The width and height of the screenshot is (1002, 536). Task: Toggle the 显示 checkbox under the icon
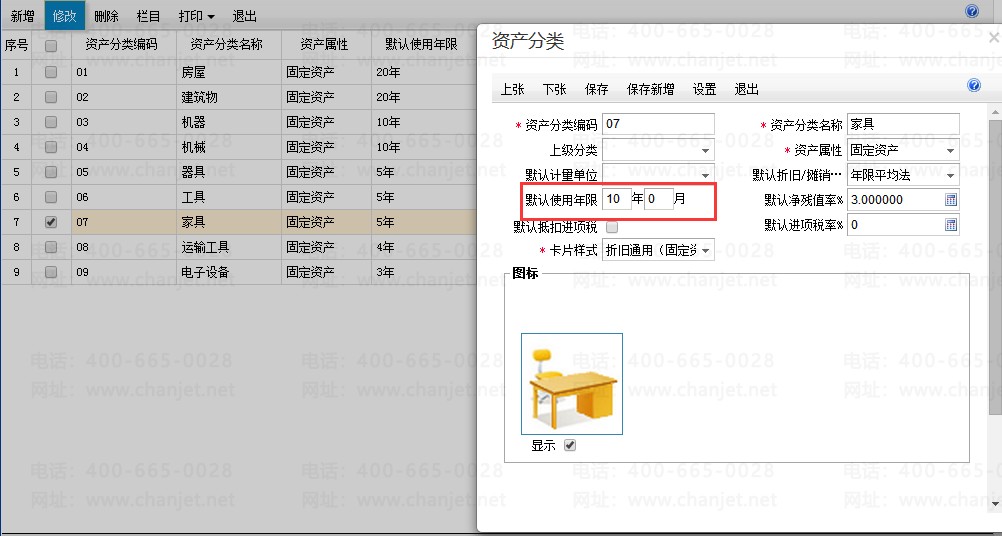pos(570,445)
